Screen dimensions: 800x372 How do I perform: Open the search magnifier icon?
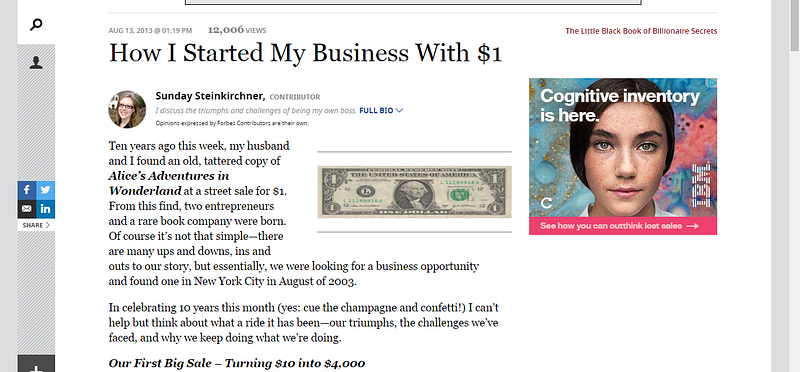(x=36, y=24)
